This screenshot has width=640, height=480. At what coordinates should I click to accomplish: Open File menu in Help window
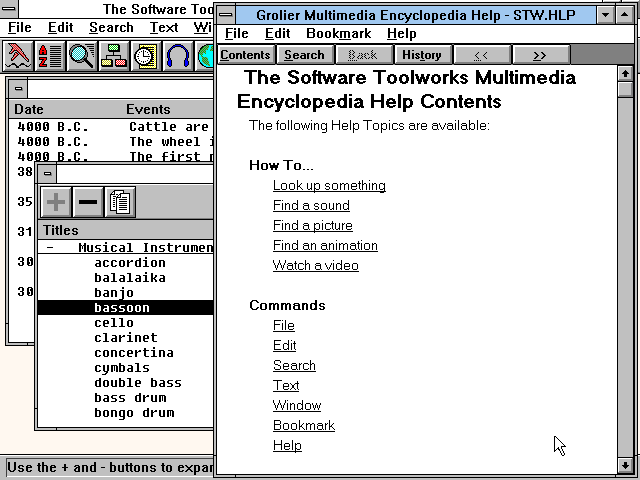(237, 33)
